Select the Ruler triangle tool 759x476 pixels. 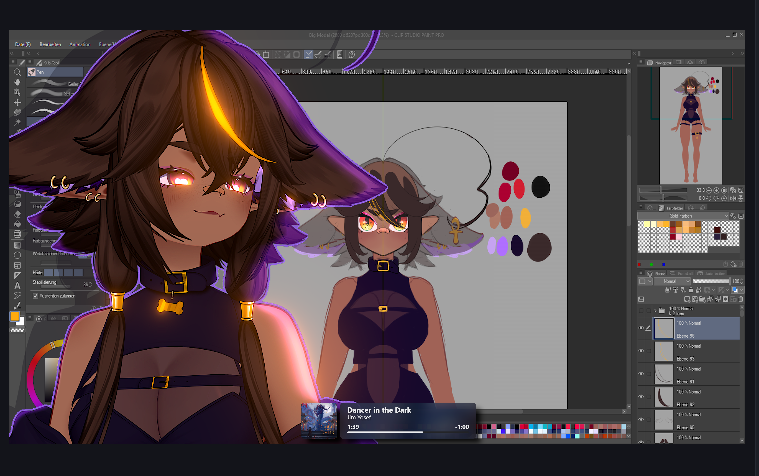click(x=17, y=276)
